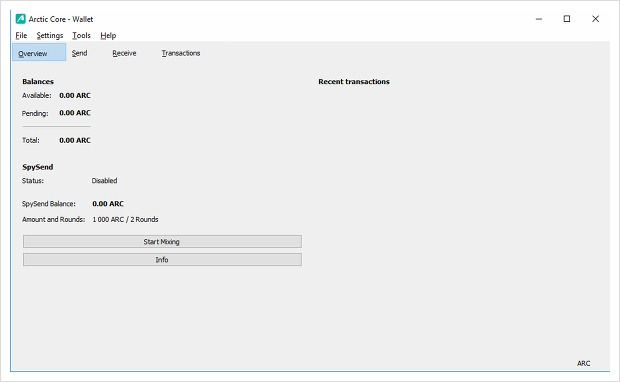This screenshot has height=382, width=620.
Task: Click the Start Mixing button
Action: [x=162, y=242]
